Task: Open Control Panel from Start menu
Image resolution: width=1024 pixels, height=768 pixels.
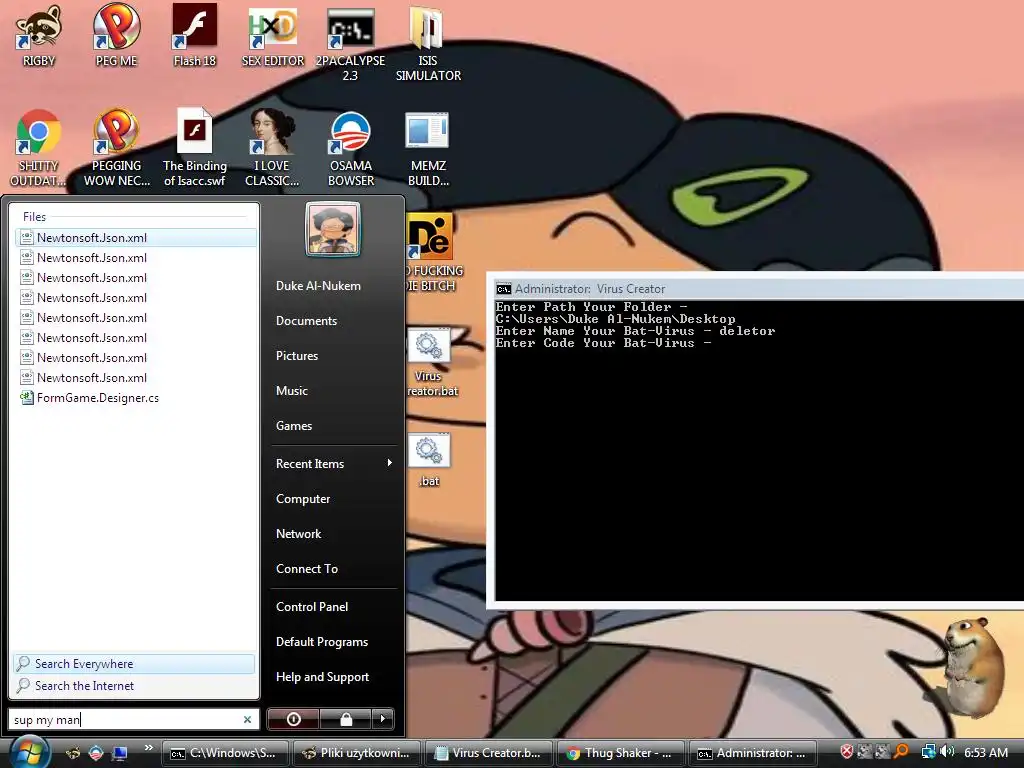Action: click(x=312, y=607)
